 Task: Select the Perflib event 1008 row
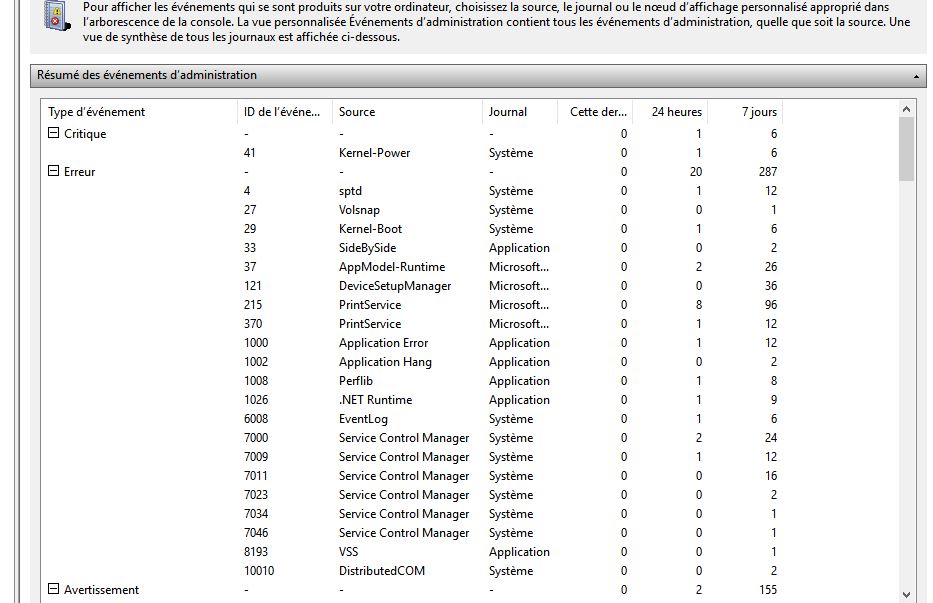pyautogui.click(x=412, y=381)
